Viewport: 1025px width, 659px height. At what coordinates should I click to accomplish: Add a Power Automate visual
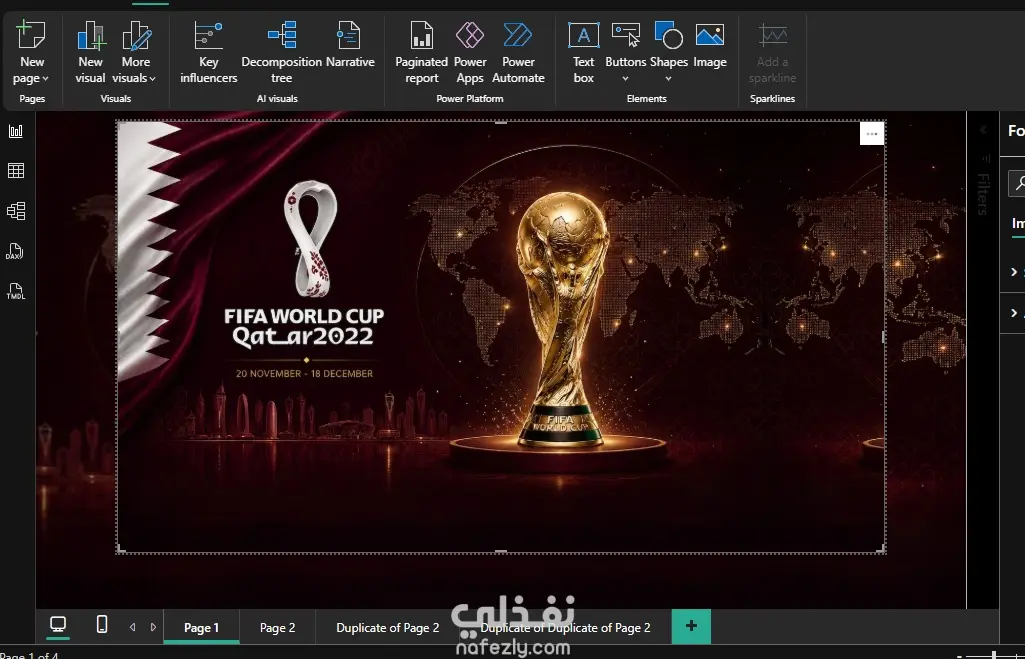(518, 52)
